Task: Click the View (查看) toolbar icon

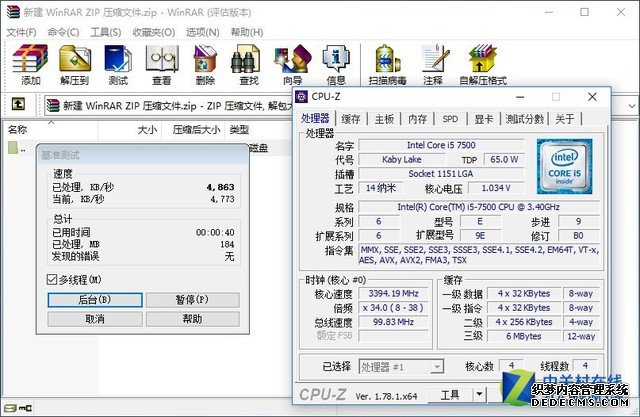Action: (162, 65)
